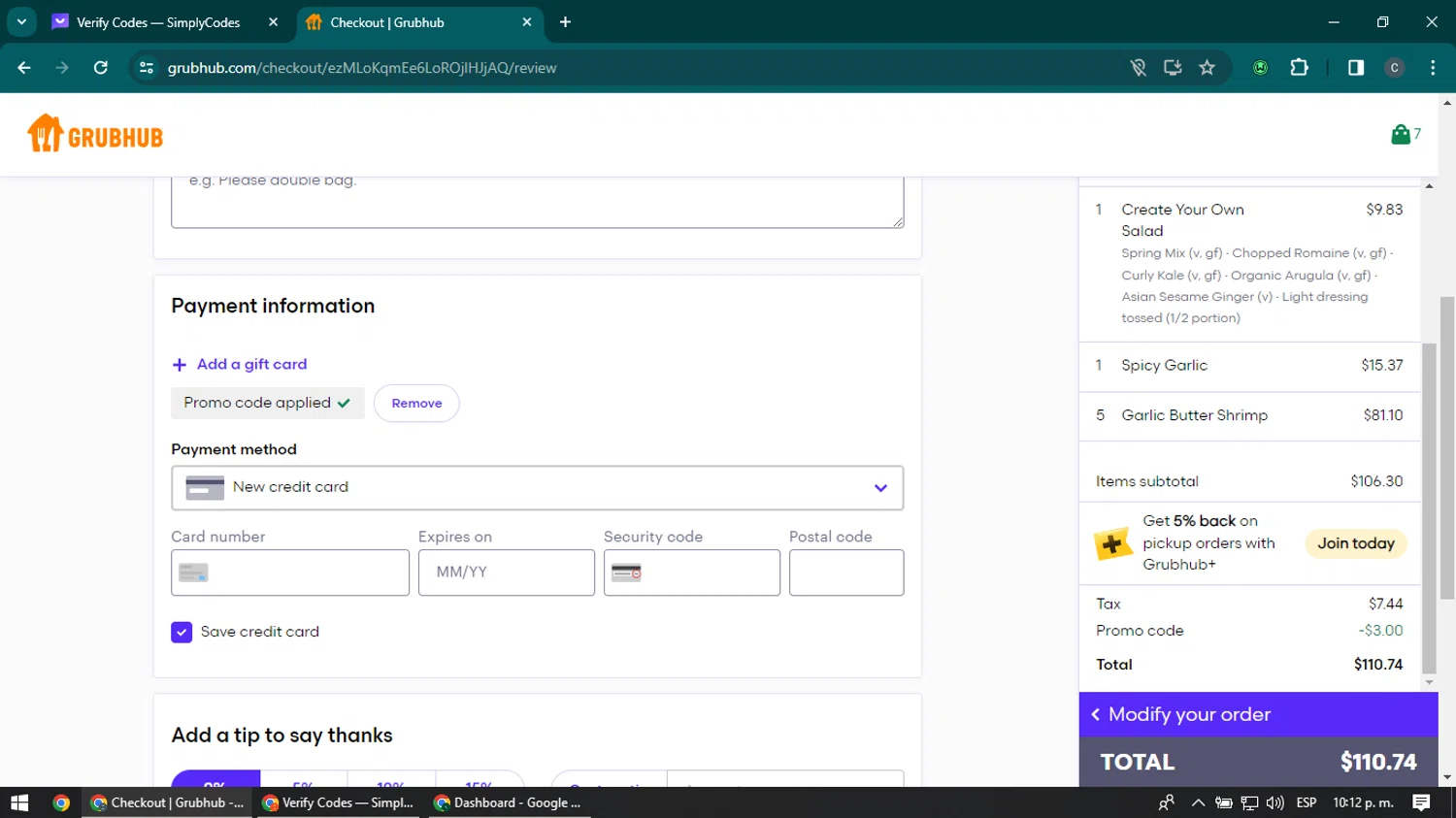Click the ESP language indicator
Viewport: 1456px width, 818px height.
point(1307,802)
